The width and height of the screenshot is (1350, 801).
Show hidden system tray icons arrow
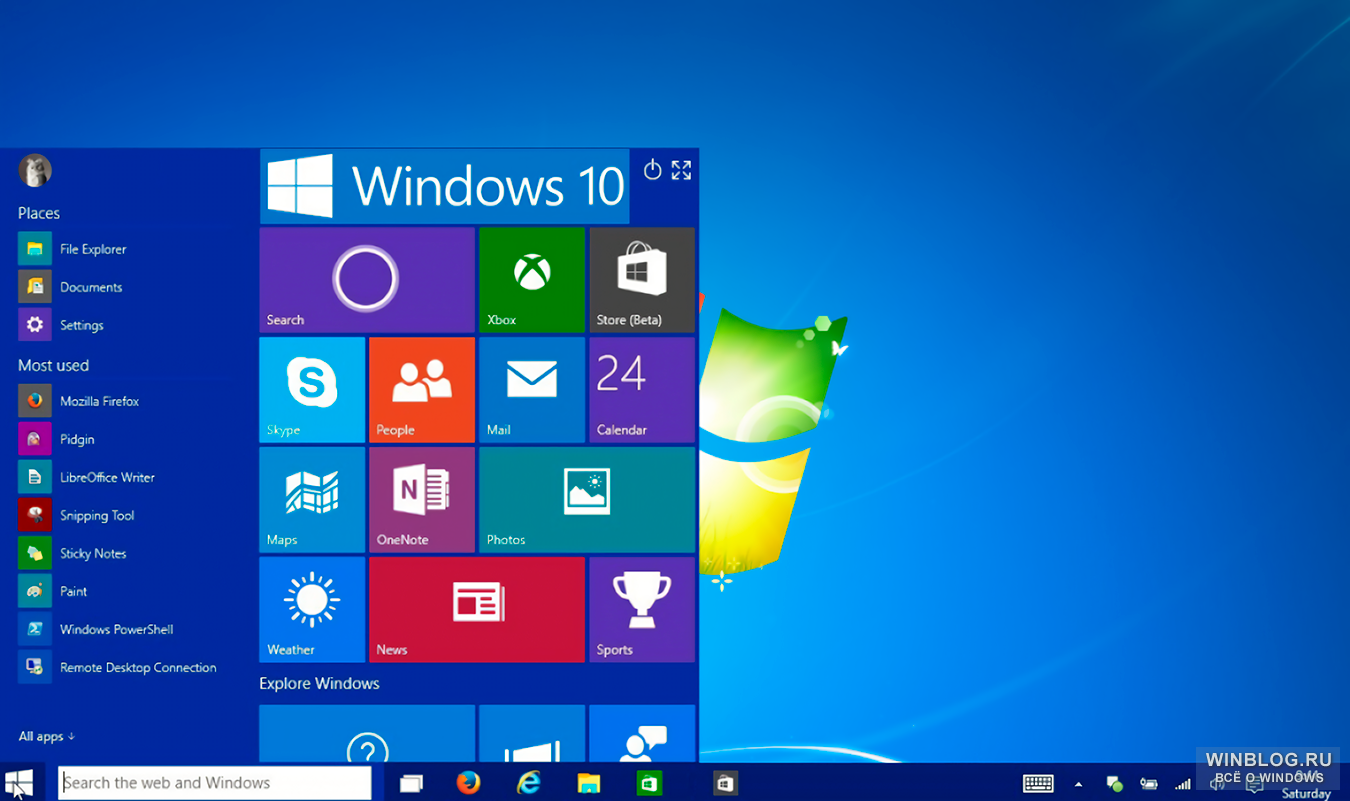click(x=1078, y=784)
